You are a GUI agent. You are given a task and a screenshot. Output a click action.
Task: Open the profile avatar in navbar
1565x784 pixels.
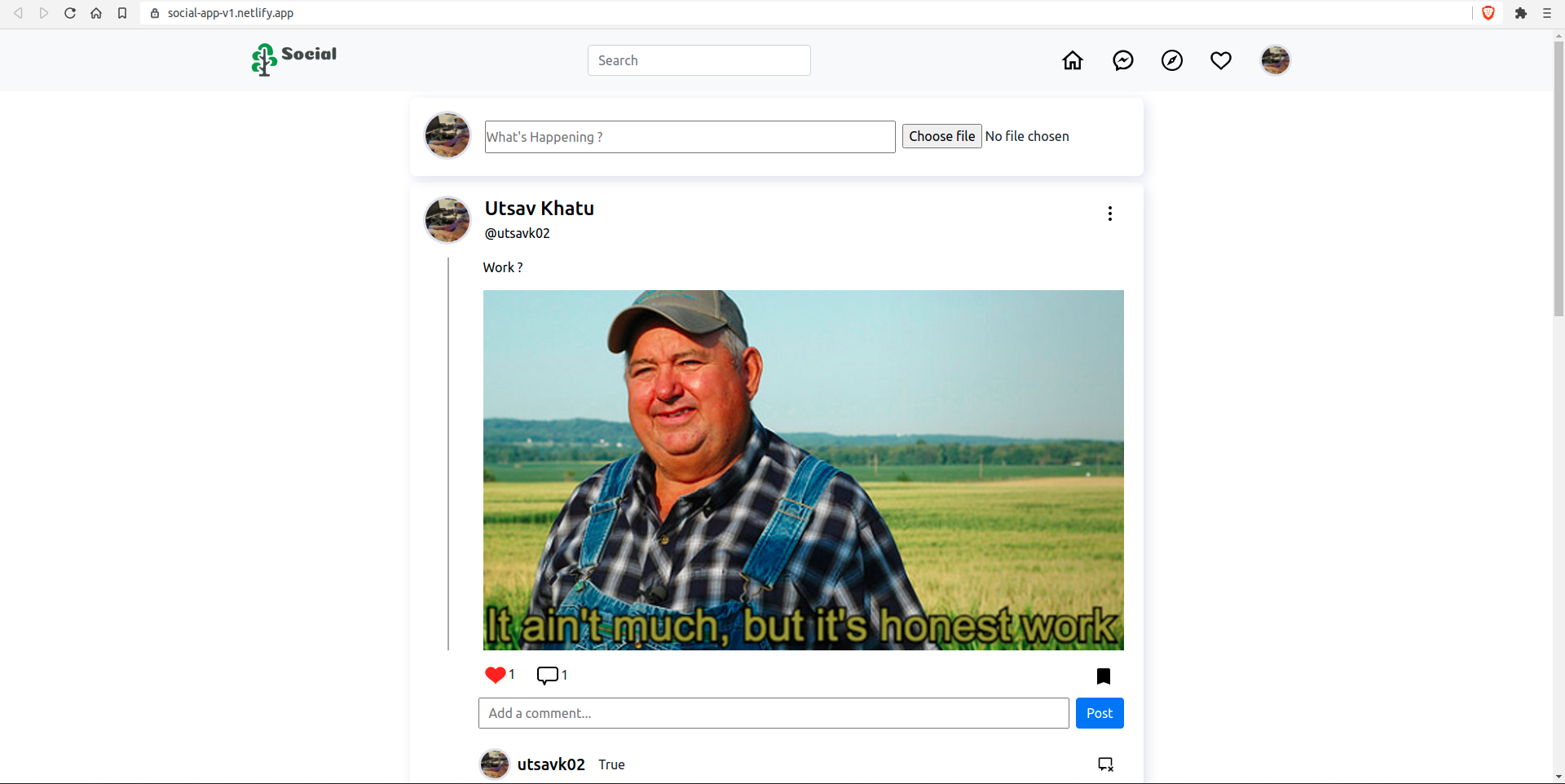(x=1276, y=60)
